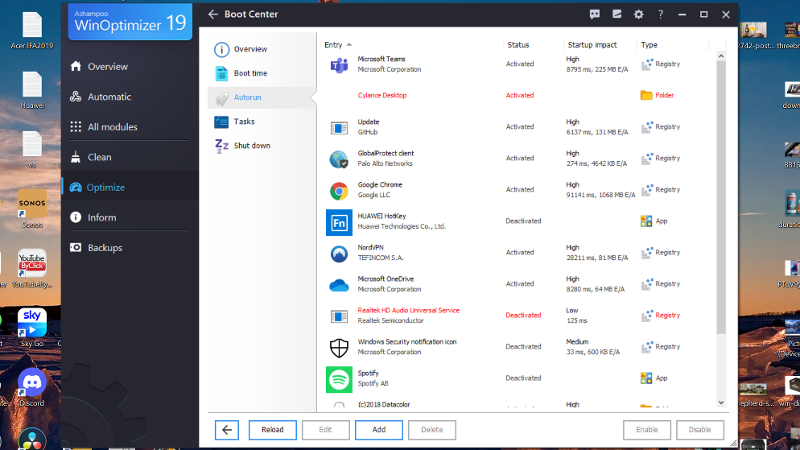
Task: Click the notes icon in title bar
Action: click(x=617, y=14)
